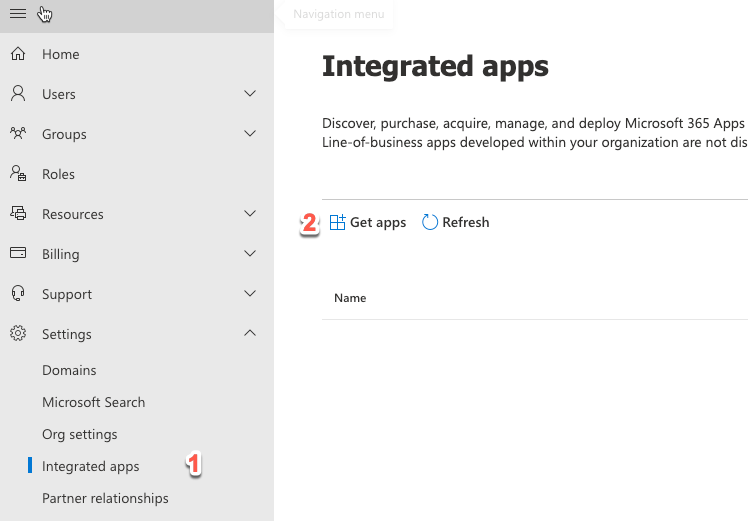Expand the Billing section chevron

[250, 253]
